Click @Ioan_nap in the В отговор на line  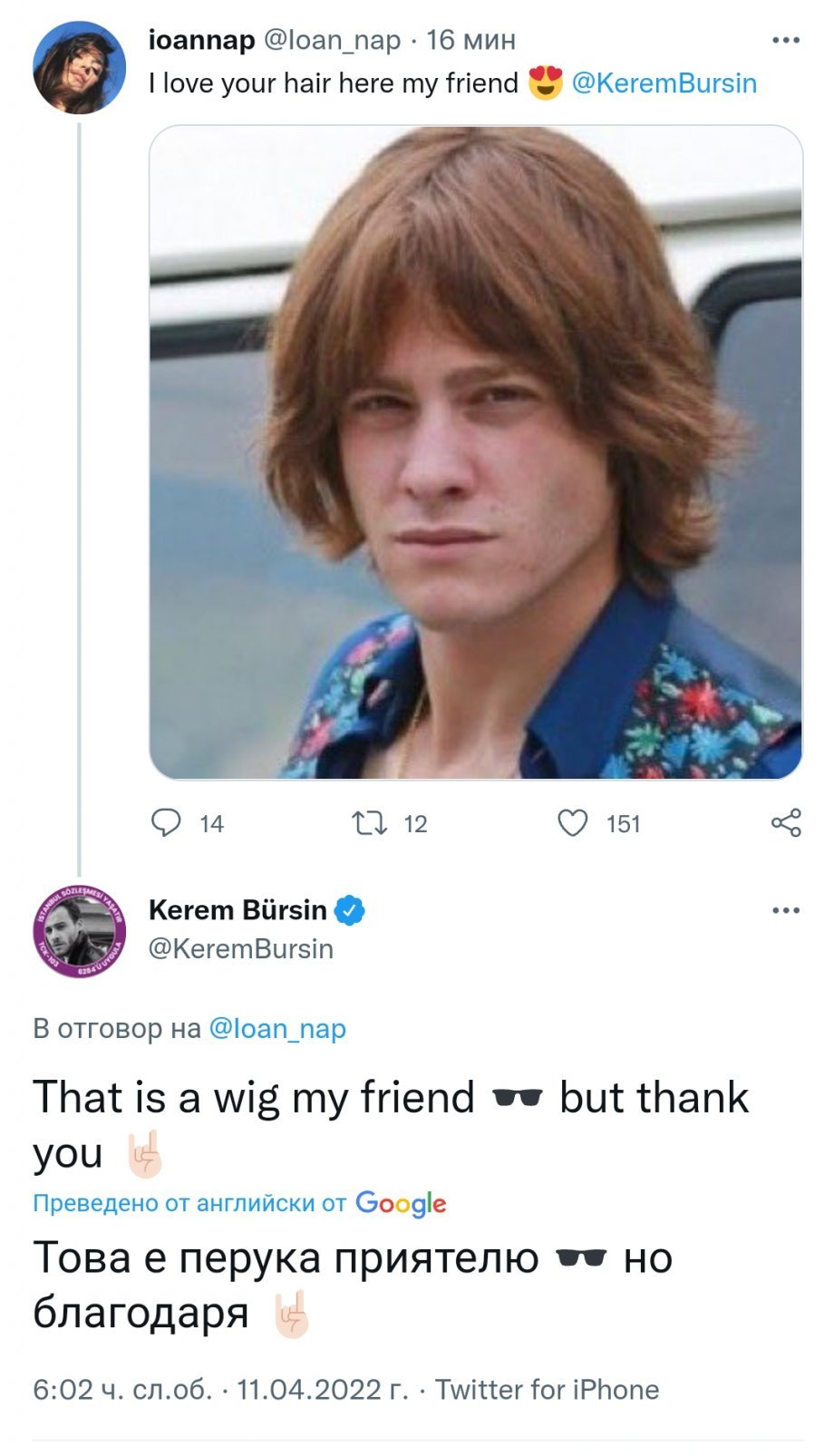277,1029
